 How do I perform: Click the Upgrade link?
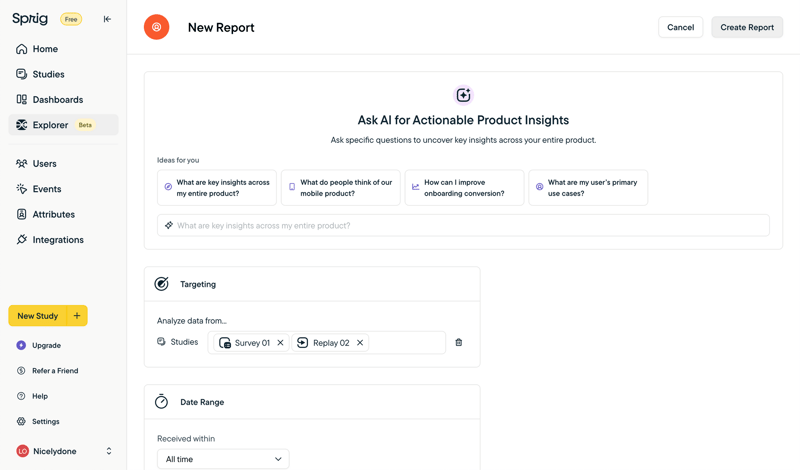[x=46, y=345]
